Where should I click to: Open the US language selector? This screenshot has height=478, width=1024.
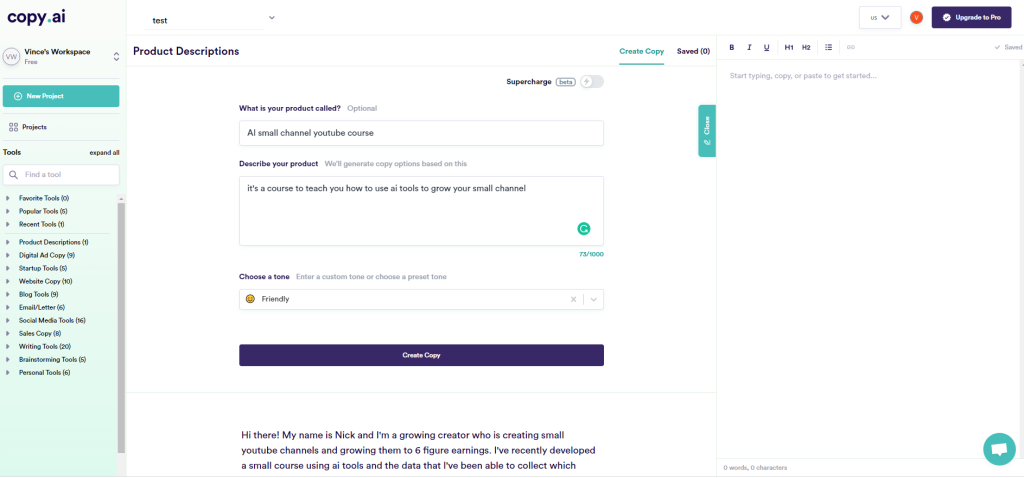click(880, 18)
